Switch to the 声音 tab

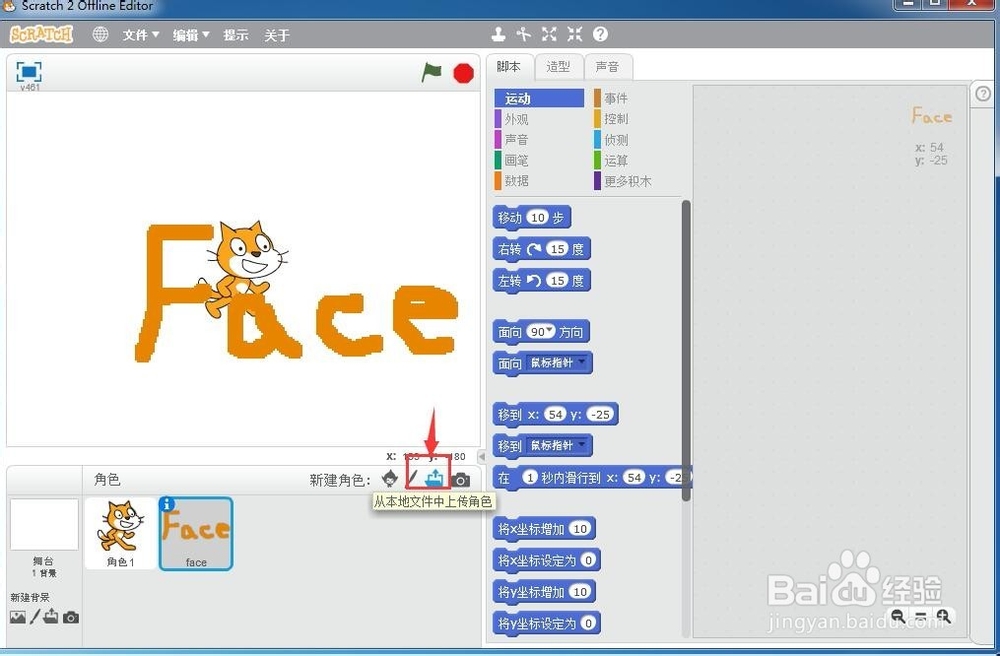tap(607, 66)
